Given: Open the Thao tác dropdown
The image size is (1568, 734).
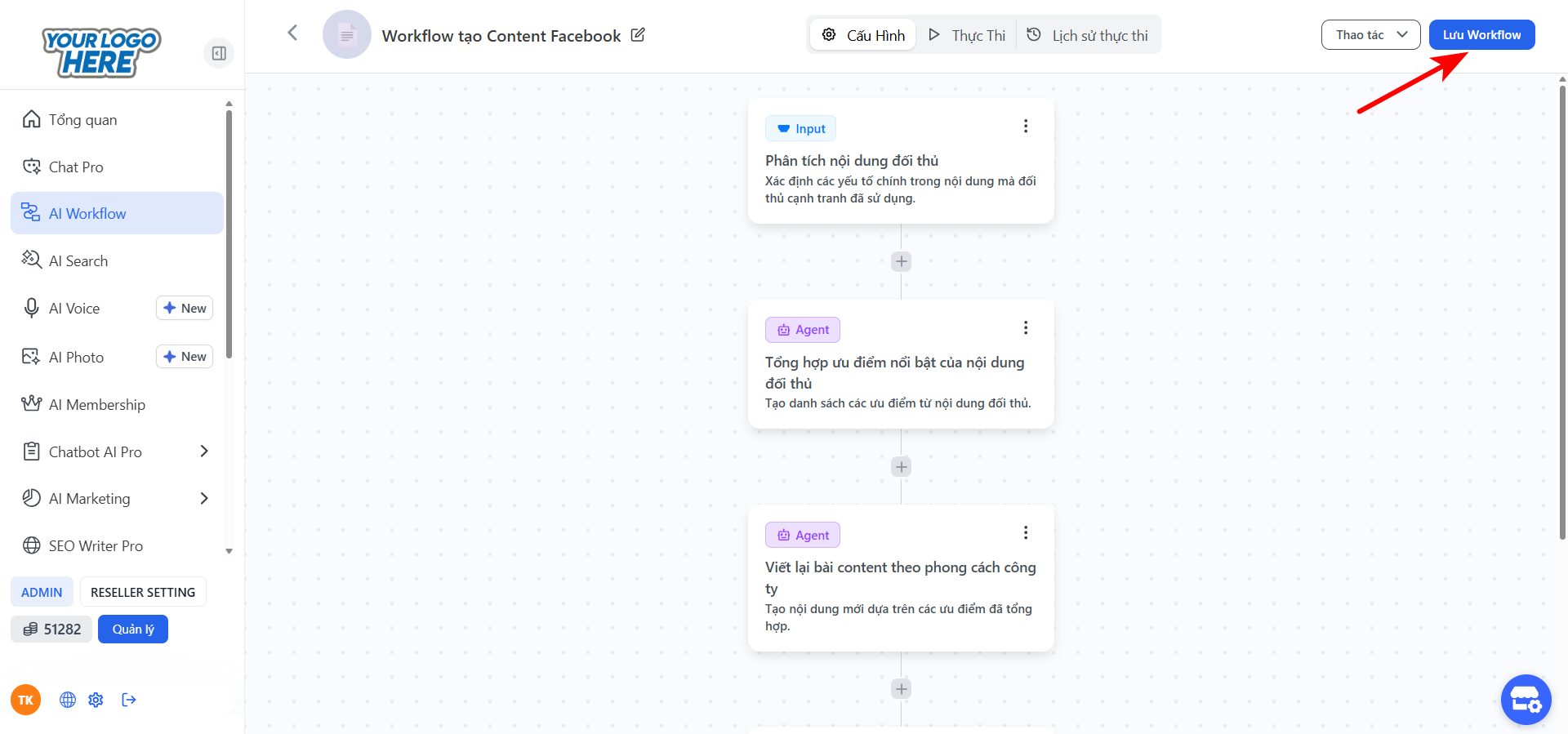Looking at the screenshot, I should [x=1370, y=35].
